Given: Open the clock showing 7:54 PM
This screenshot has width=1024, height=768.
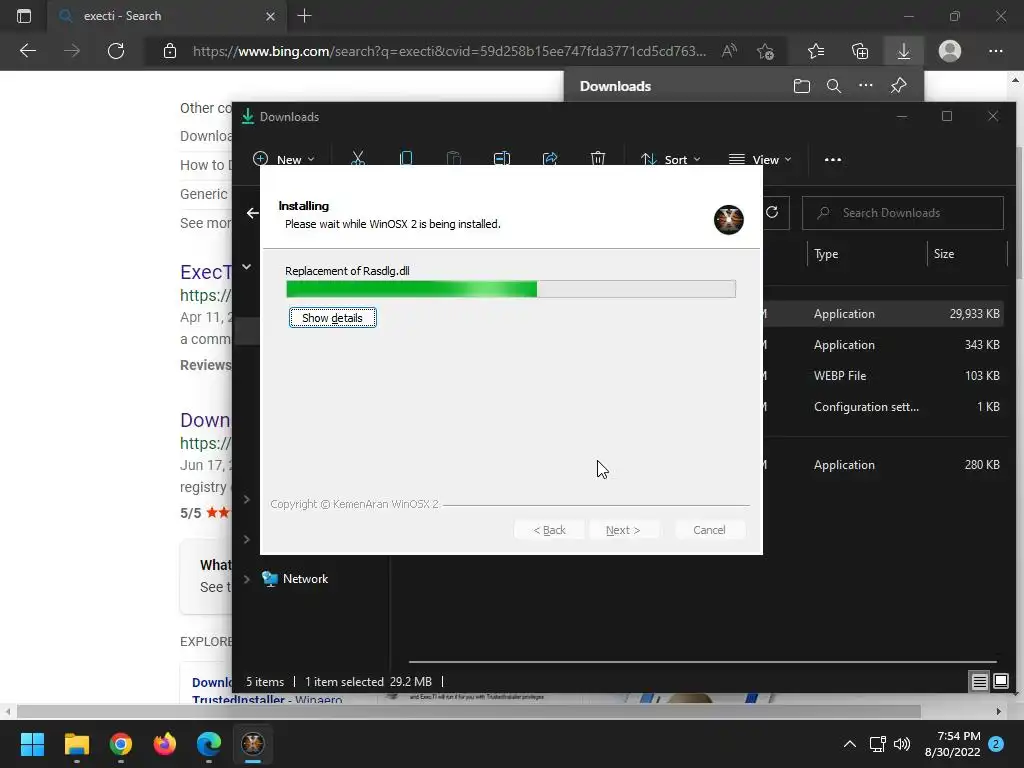Looking at the screenshot, I should coord(952,744).
